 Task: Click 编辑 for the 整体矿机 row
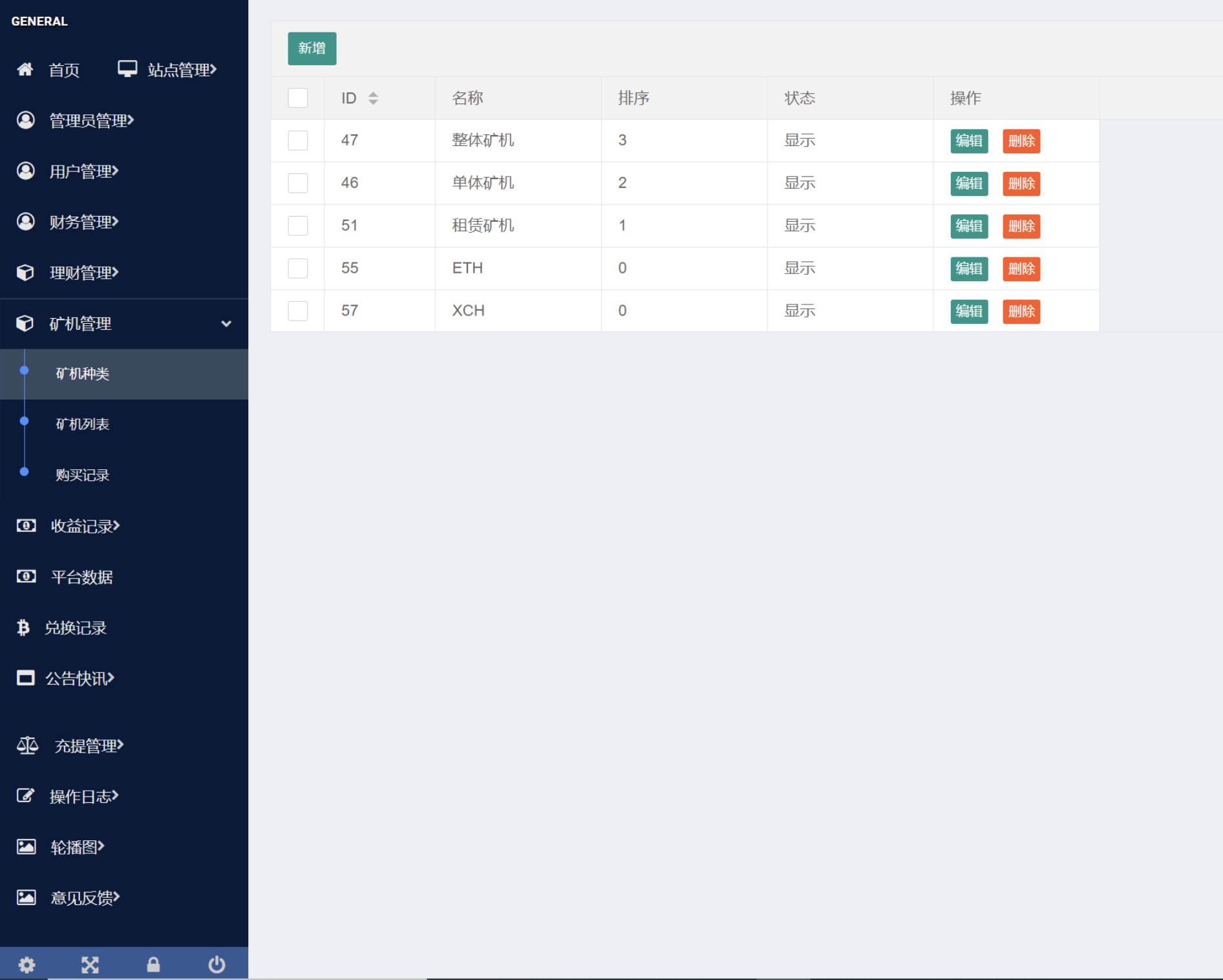click(968, 141)
